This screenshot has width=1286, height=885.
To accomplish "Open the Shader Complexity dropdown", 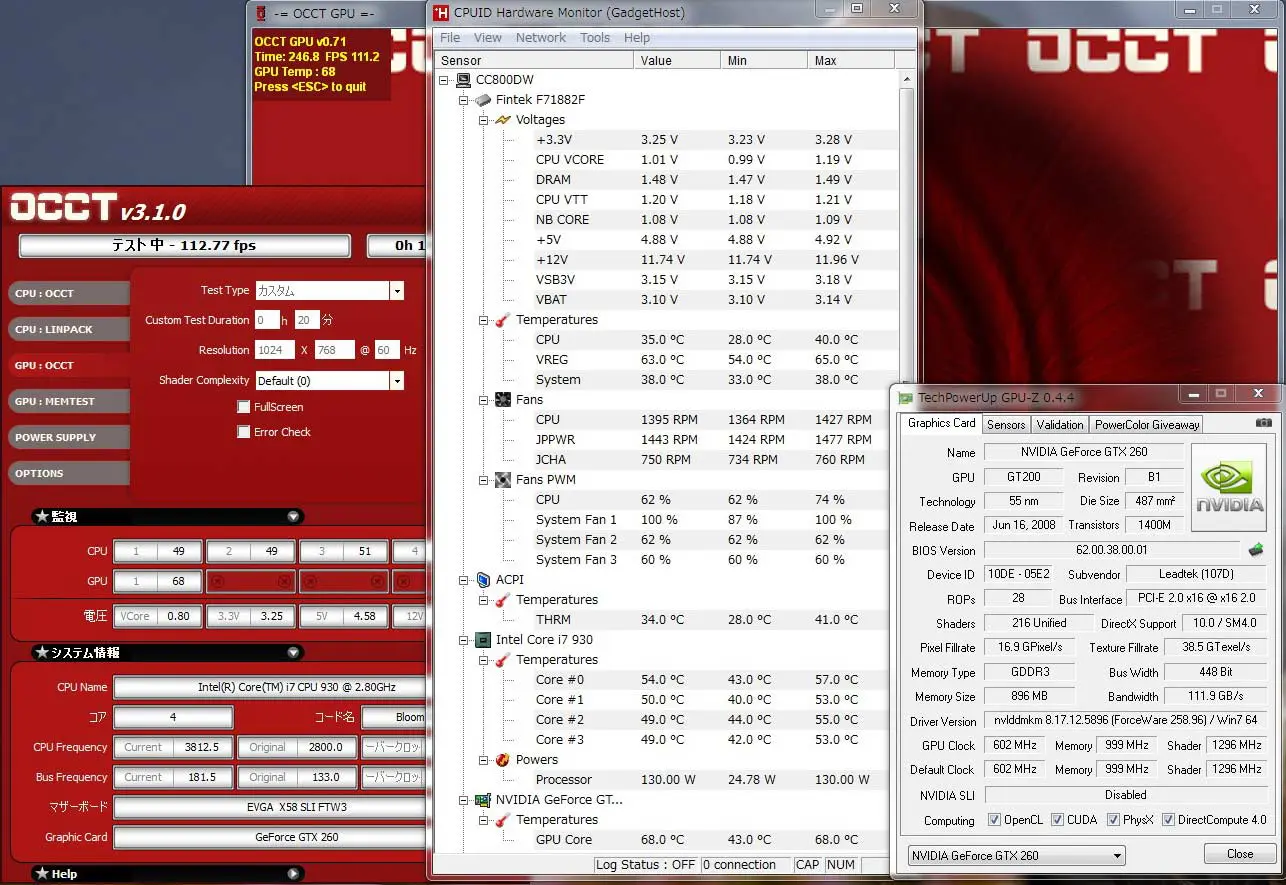I will click(x=397, y=381).
